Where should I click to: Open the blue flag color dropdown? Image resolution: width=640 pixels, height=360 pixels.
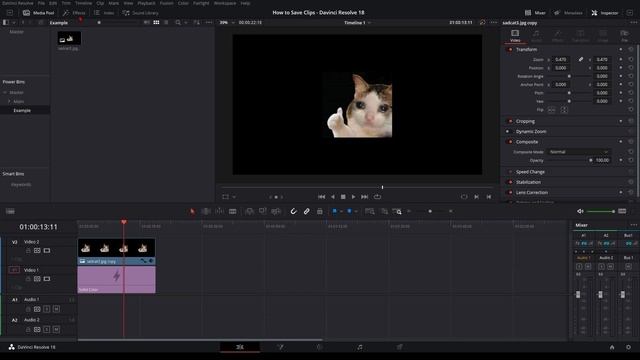pyautogui.click(x=341, y=211)
